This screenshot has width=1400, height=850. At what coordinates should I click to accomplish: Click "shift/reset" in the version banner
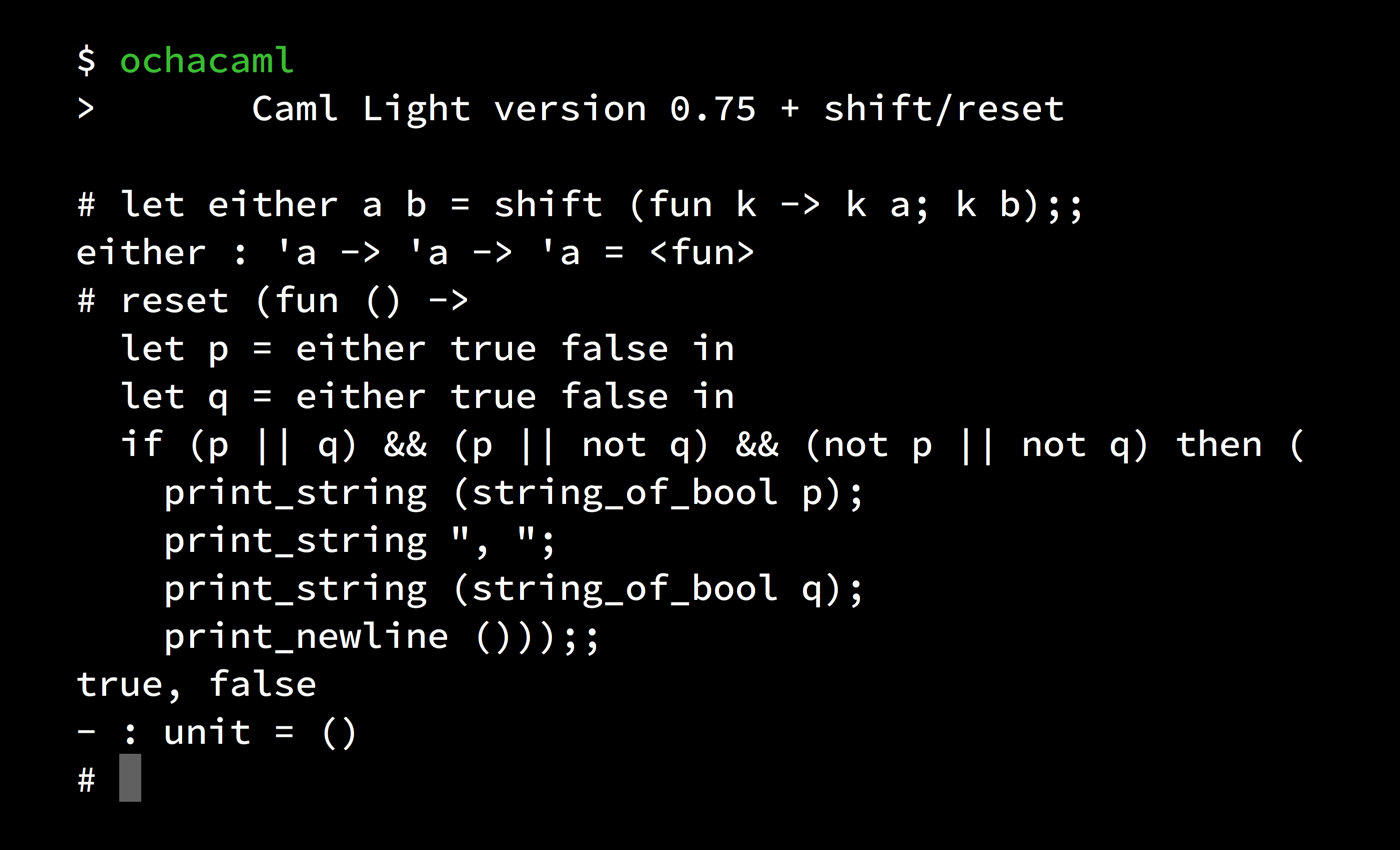point(943,108)
